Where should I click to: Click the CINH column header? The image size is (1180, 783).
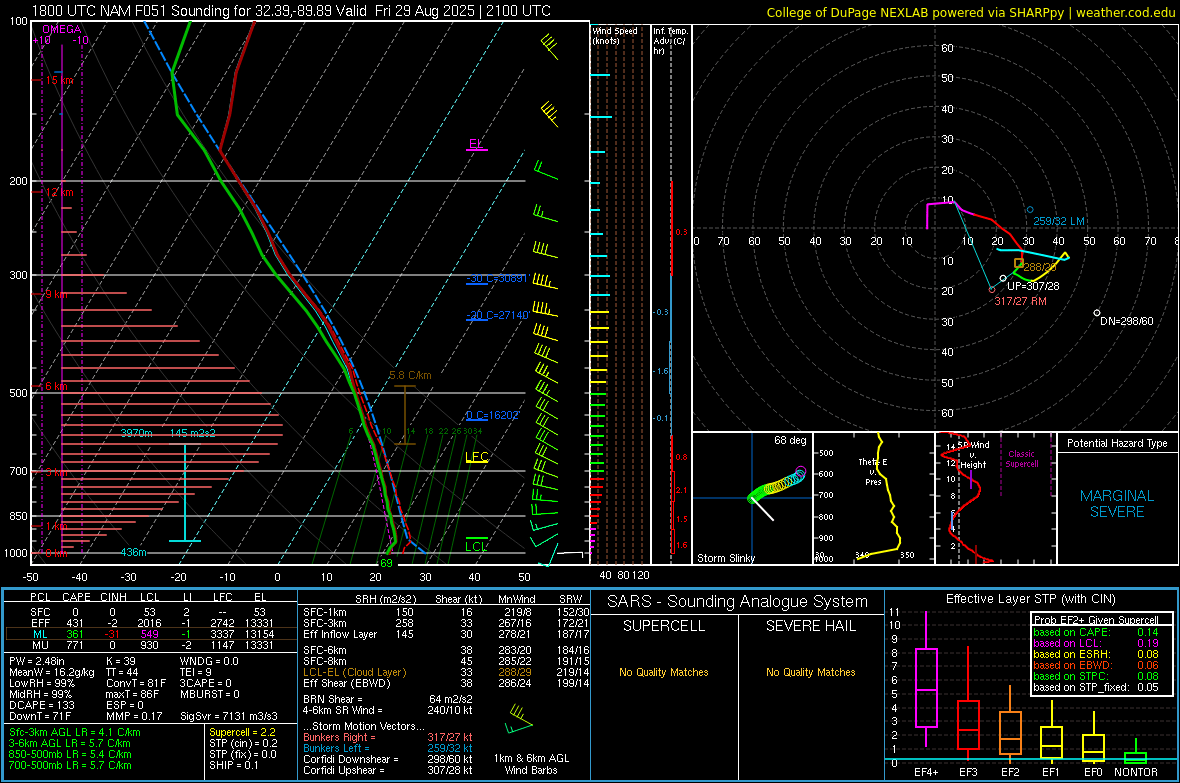pos(114,597)
